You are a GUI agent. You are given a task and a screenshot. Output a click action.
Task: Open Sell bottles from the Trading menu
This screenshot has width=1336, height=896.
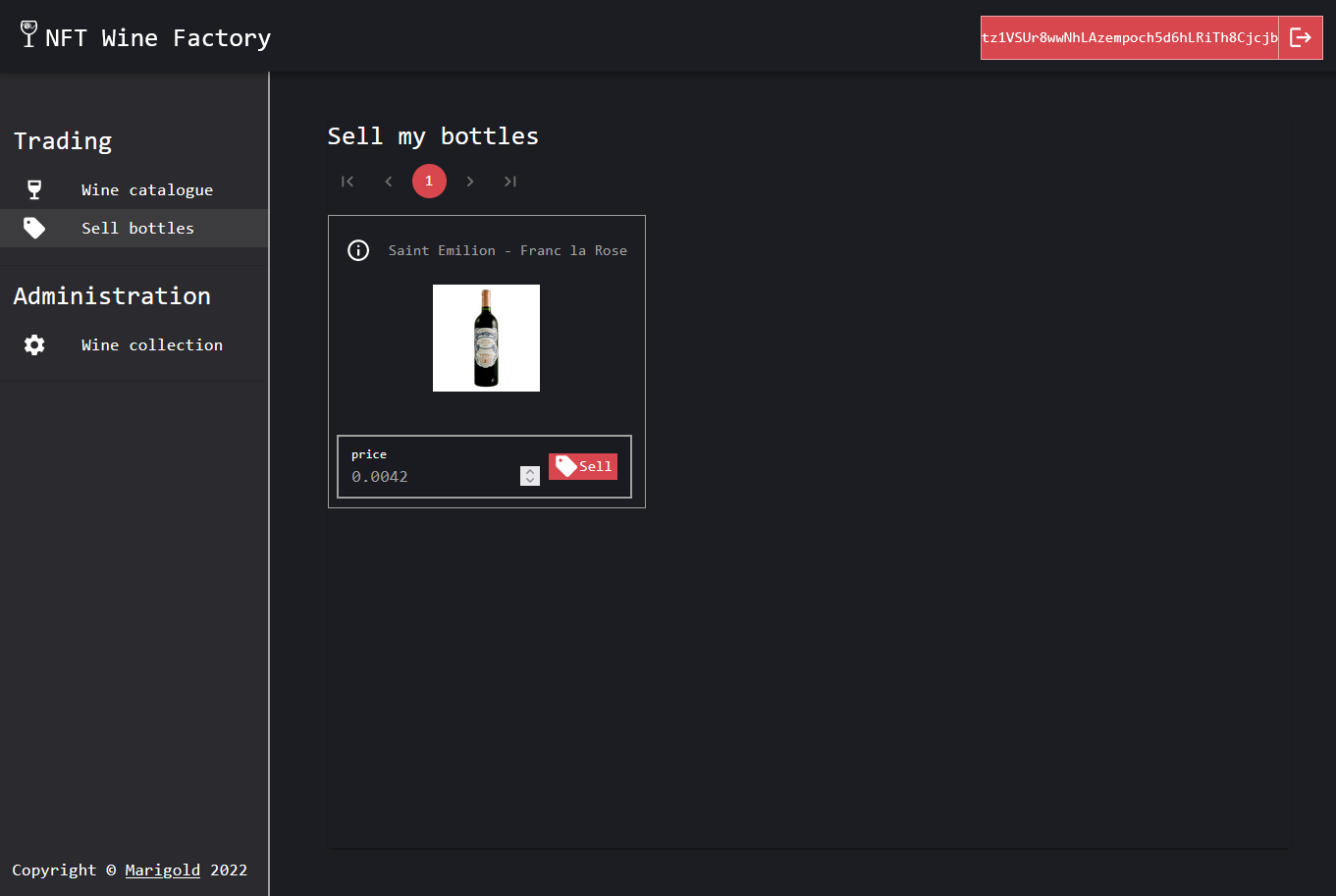(x=137, y=227)
